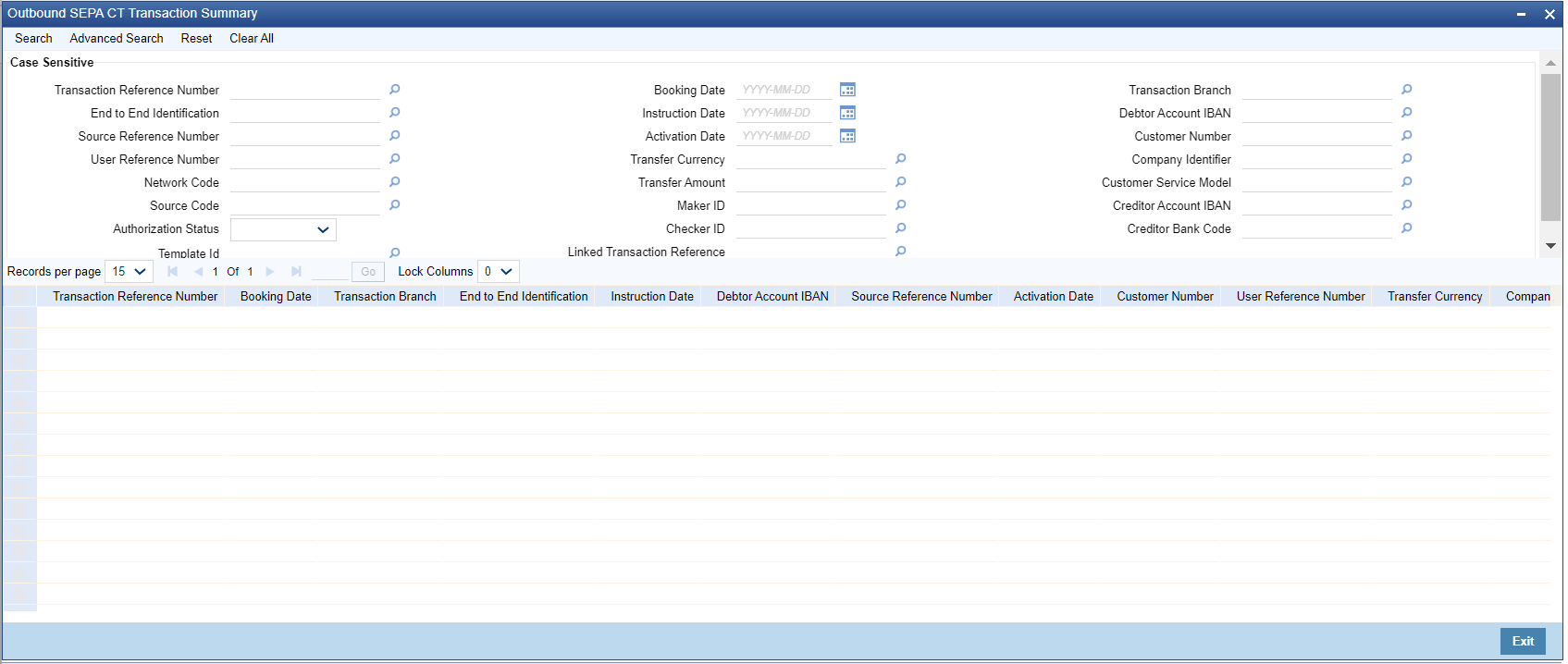Click Debtor Account IBAN column header
Image resolution: width=1568 pixels, height=664 pixels.
[772, 296]
